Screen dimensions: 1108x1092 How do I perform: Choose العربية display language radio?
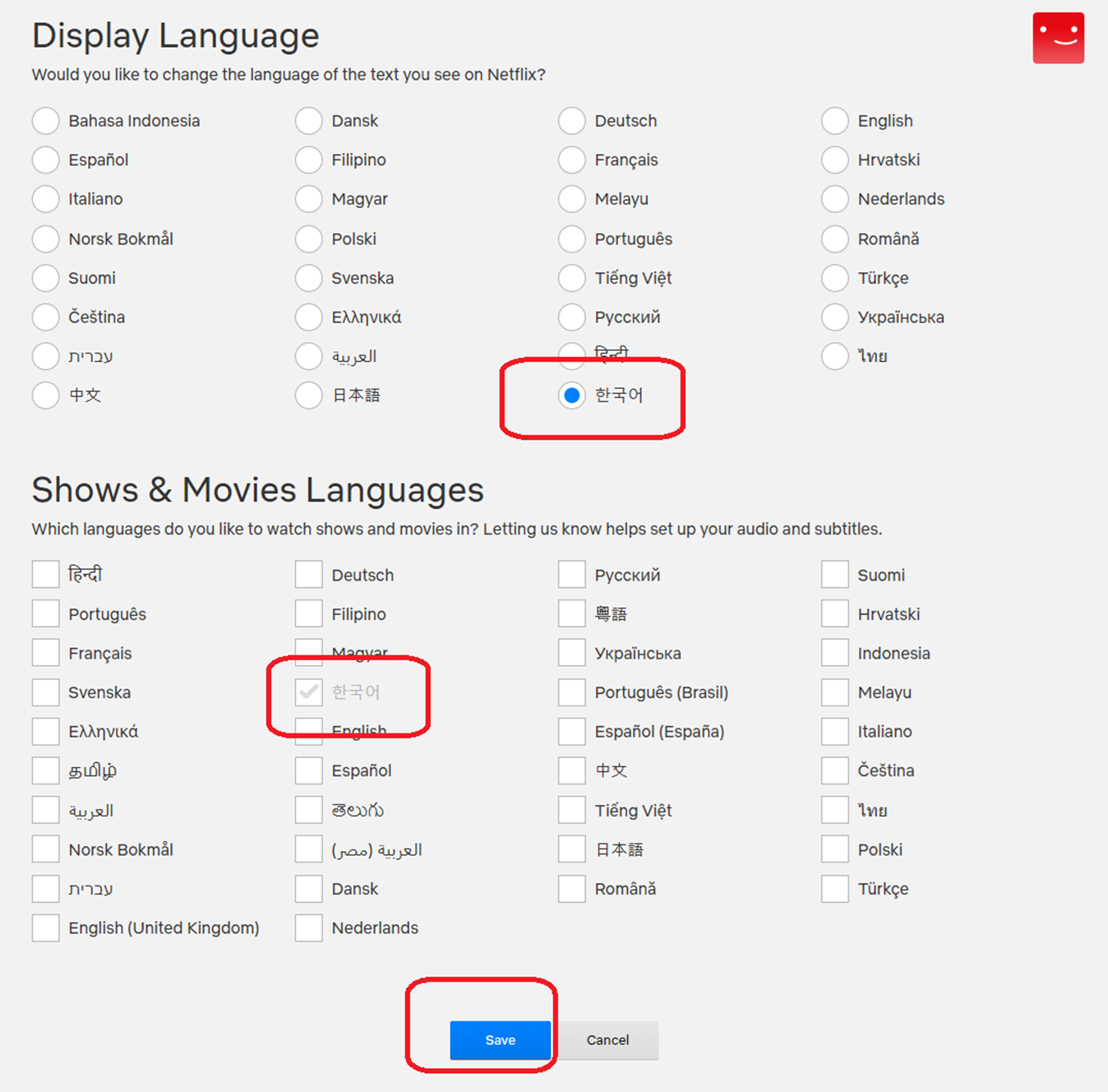308,356
